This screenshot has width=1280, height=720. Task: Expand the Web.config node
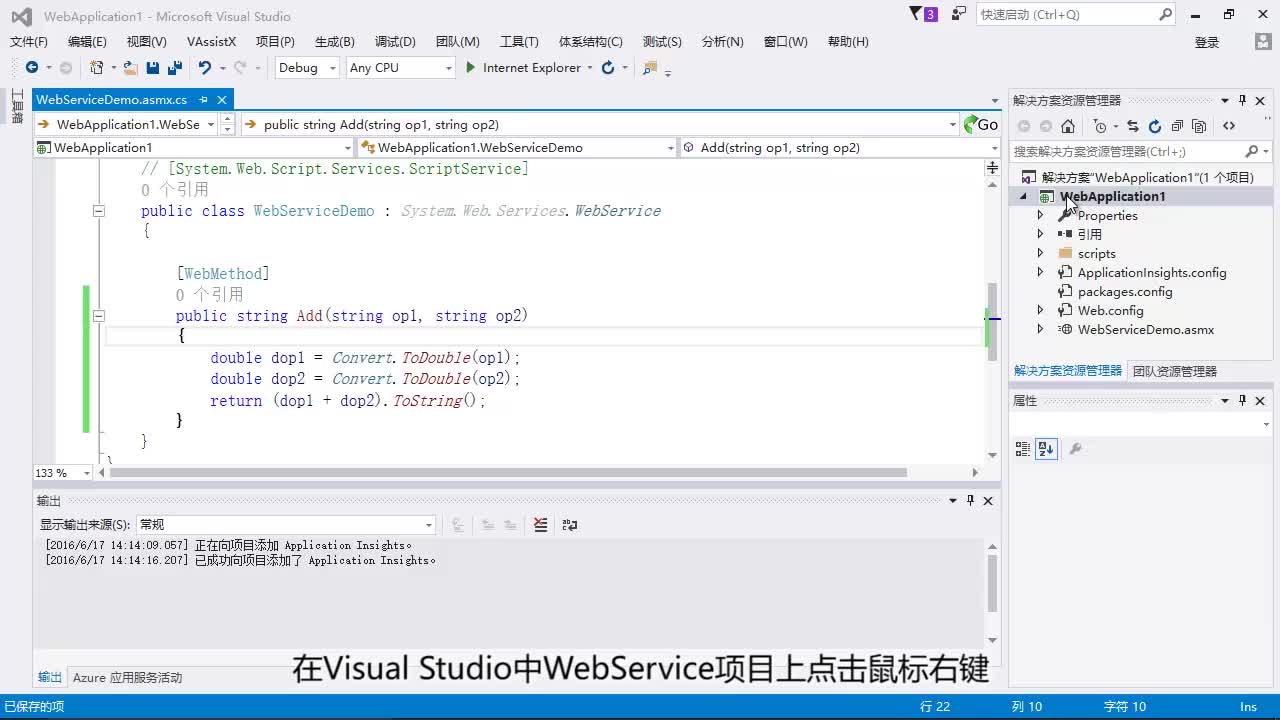(x=1040, y=310)
